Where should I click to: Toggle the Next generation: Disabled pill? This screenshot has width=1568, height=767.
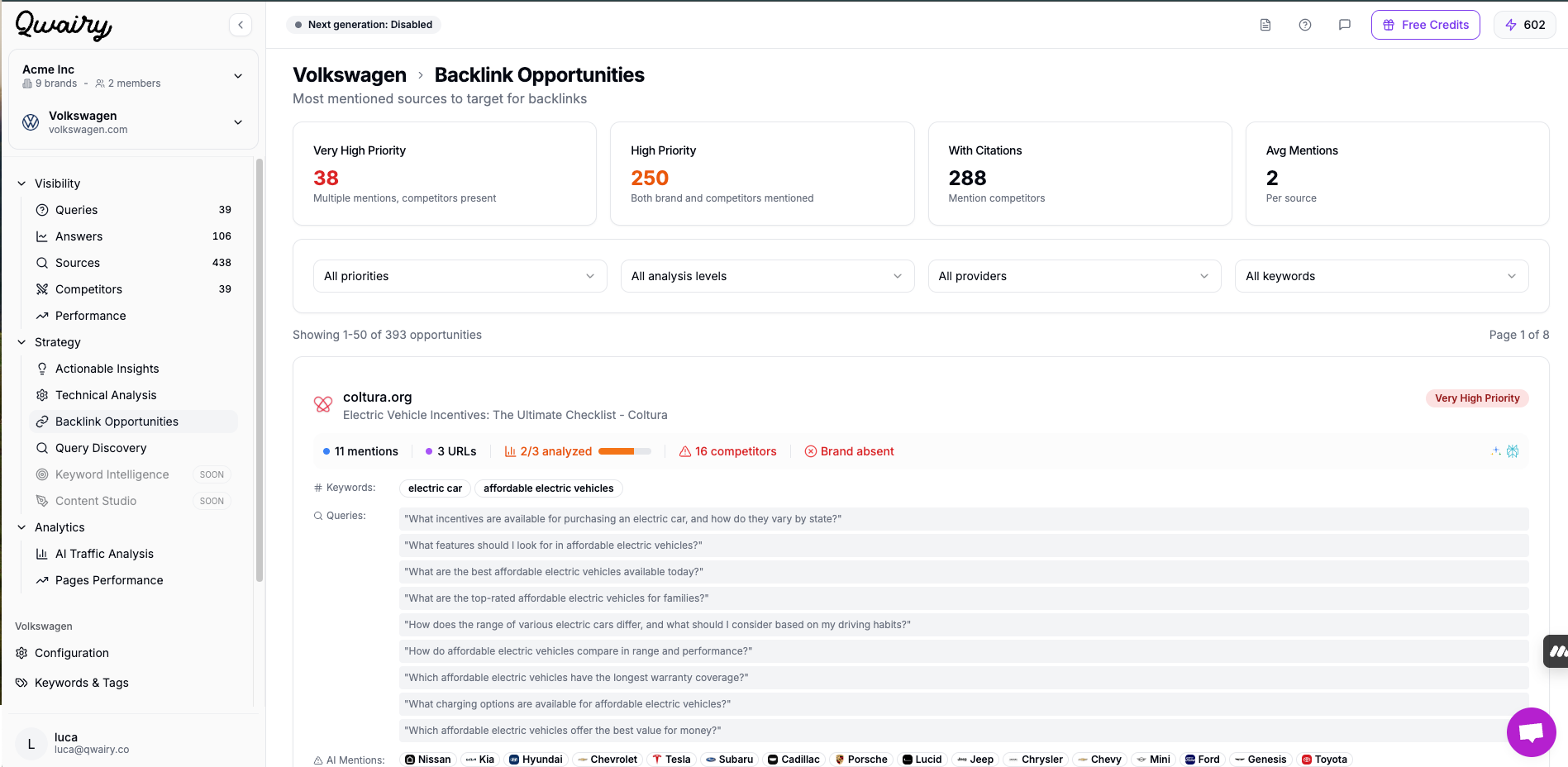click(x=364, y=25)
